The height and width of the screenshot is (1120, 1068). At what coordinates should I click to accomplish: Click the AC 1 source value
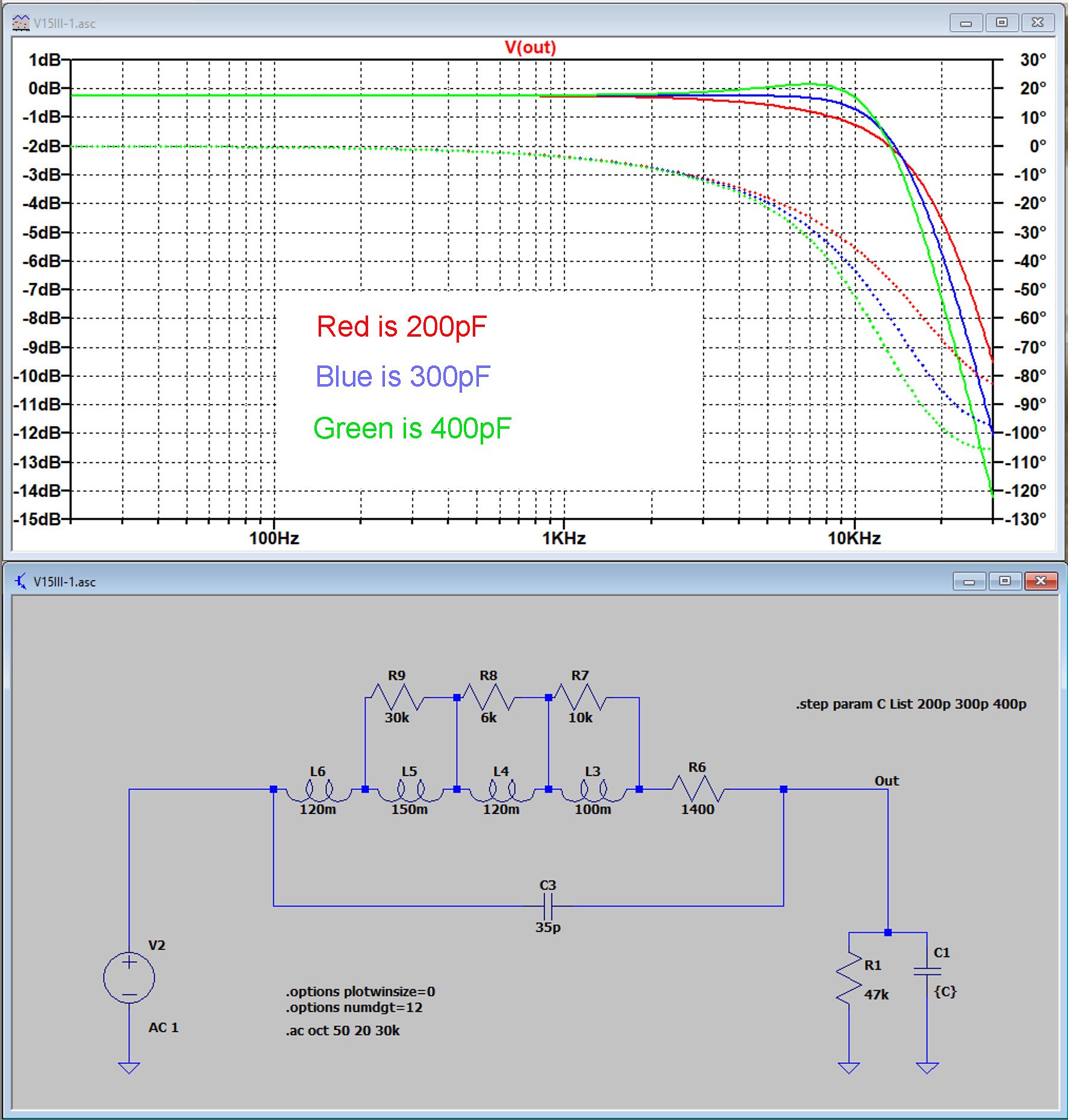[x=163, y=1027]
